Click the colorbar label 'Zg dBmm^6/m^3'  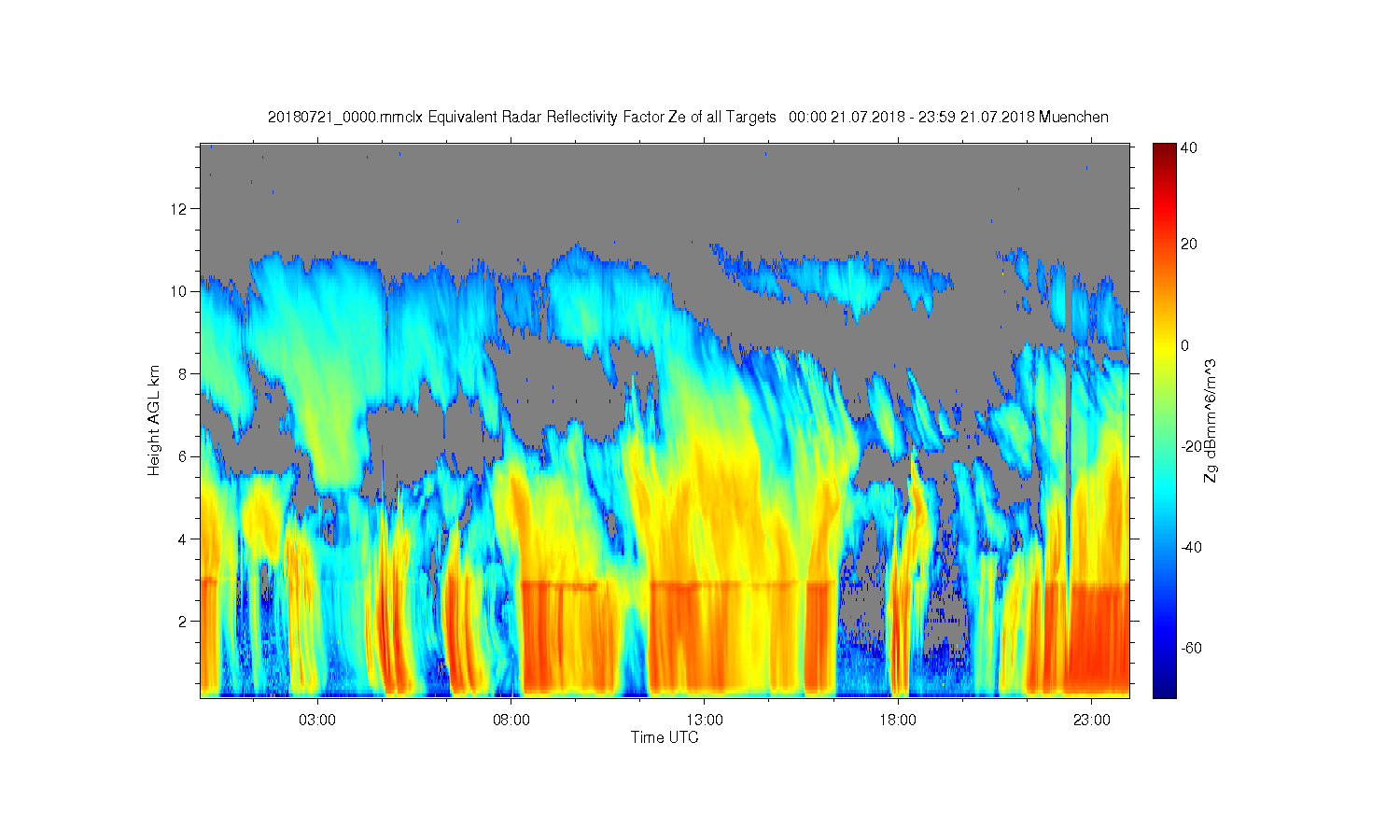click(1211, 420)
